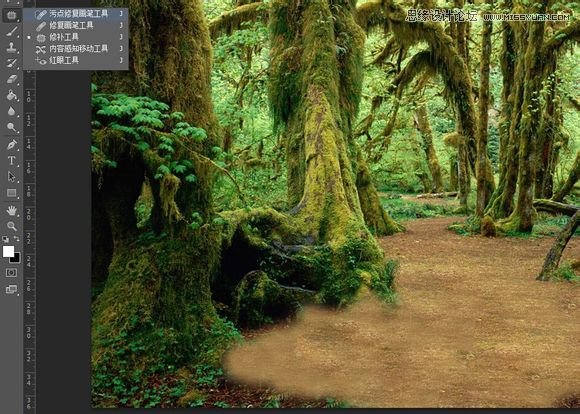Reset to default foreground and background colors

tap(5, 239)
